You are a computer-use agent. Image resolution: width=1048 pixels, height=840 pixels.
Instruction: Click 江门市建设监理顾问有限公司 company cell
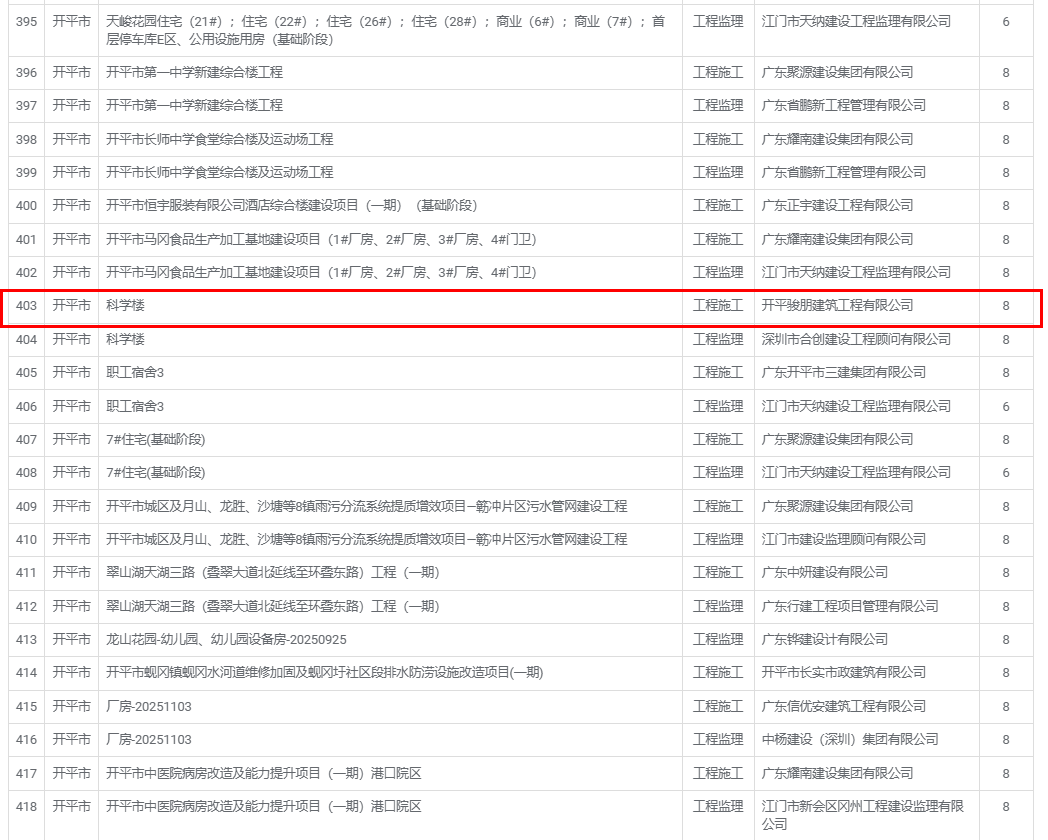click(x=843, y=539)
